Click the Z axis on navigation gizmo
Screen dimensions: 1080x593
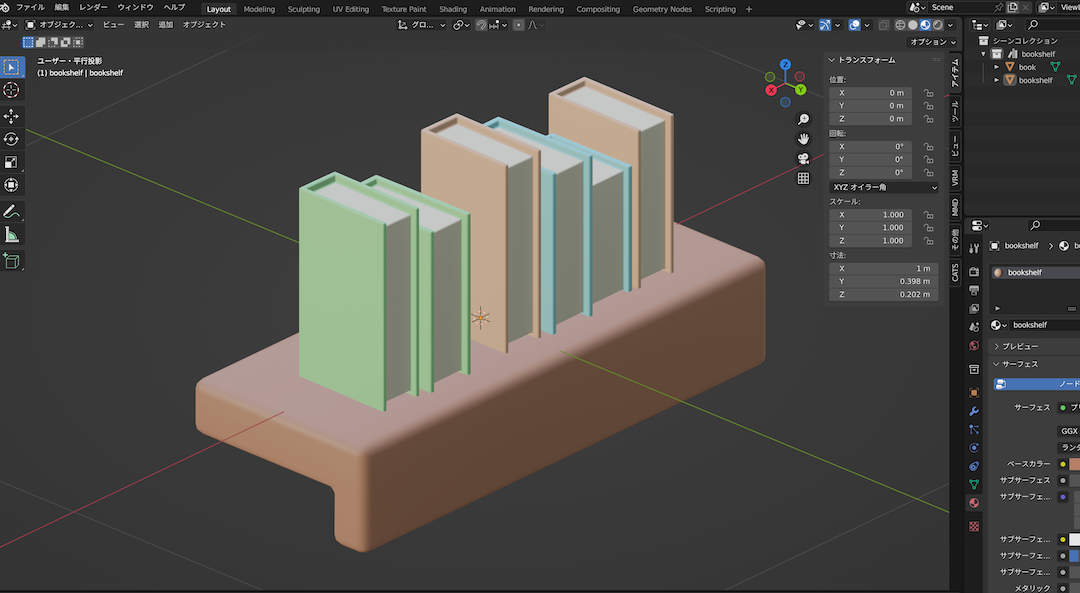click(785, 65)
